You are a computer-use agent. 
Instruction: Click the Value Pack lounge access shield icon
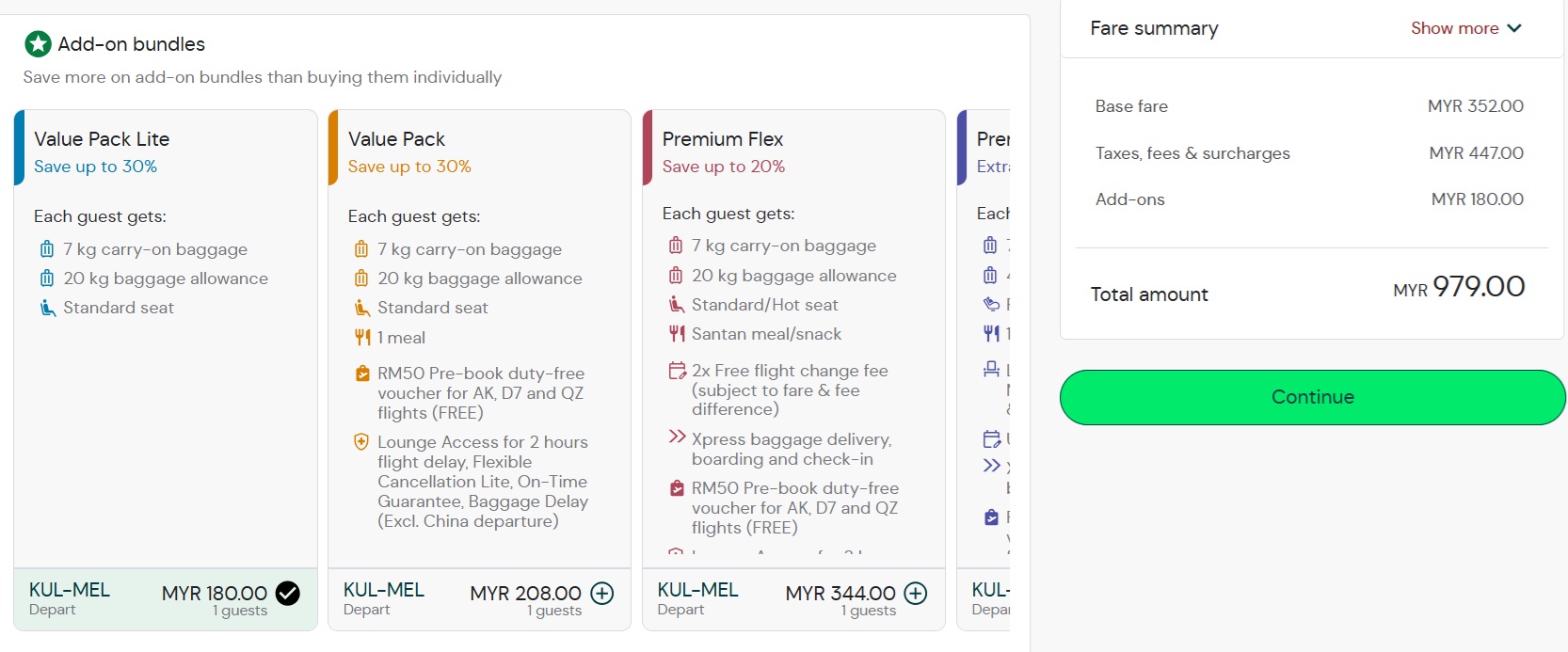361,441
